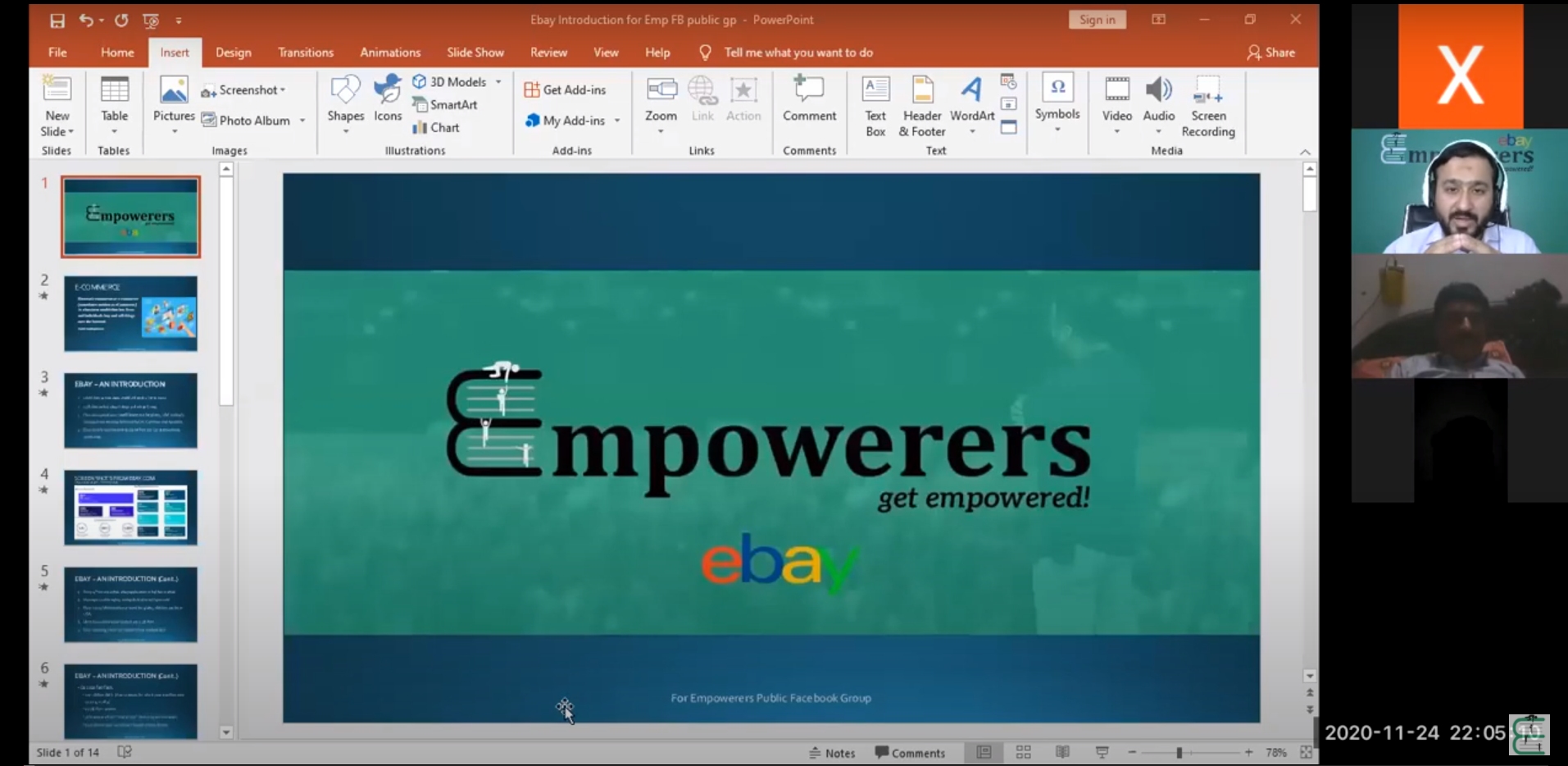Open the Transitions tab
The height and width of the screenshot is (766, 1568).
(306, 52)
